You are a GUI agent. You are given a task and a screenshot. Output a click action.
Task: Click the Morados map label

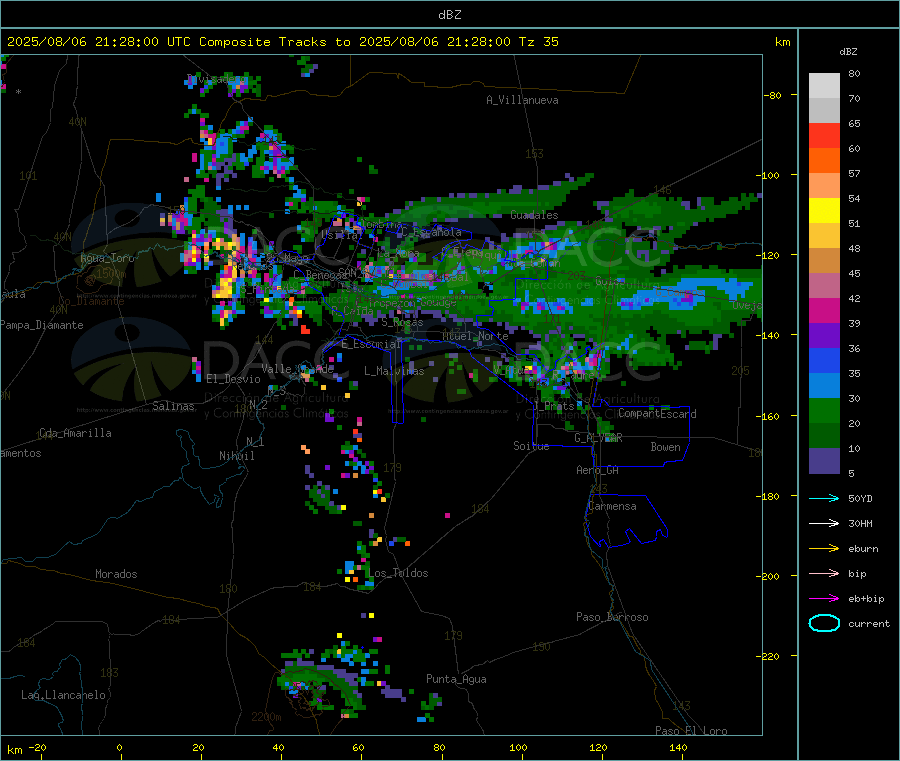pos(116,574)
